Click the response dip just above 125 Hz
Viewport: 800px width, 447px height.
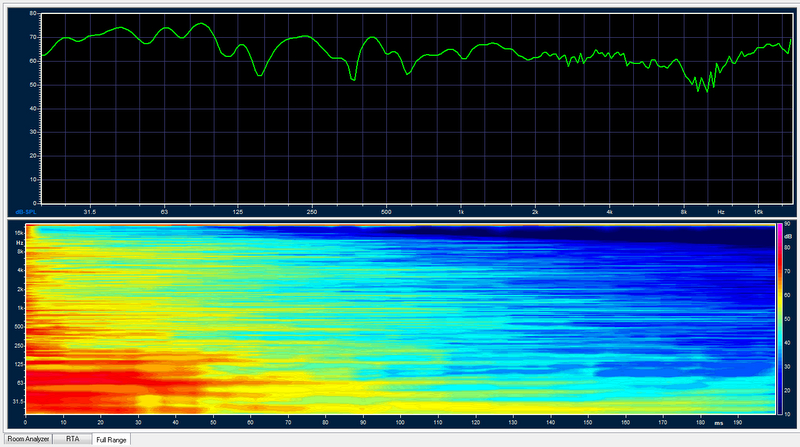(260, 73)
